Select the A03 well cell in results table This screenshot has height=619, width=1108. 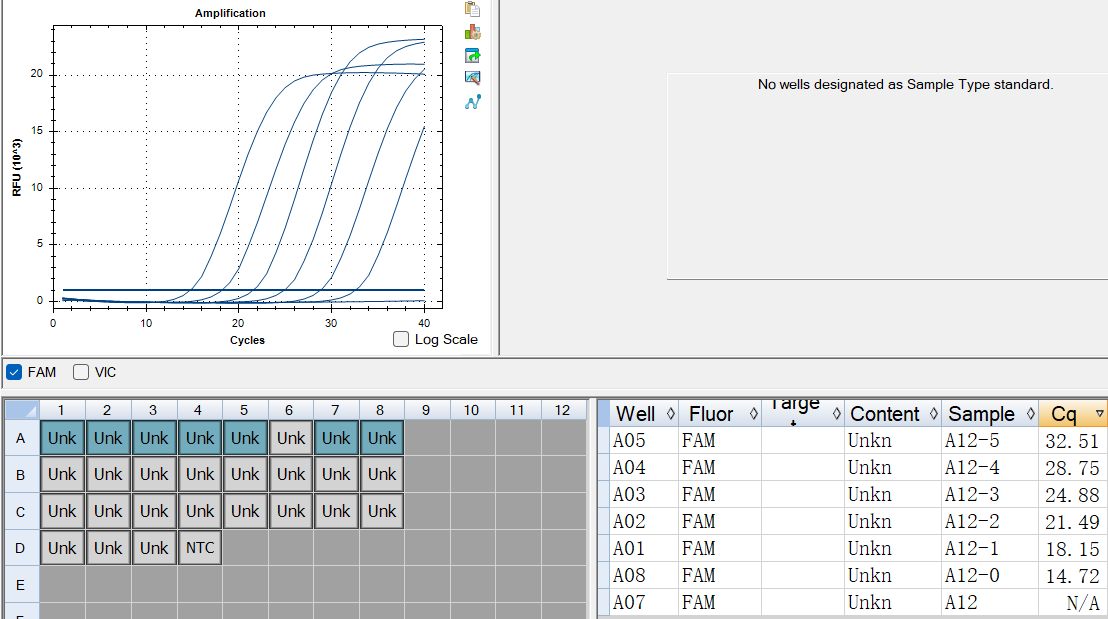[644, 494]
